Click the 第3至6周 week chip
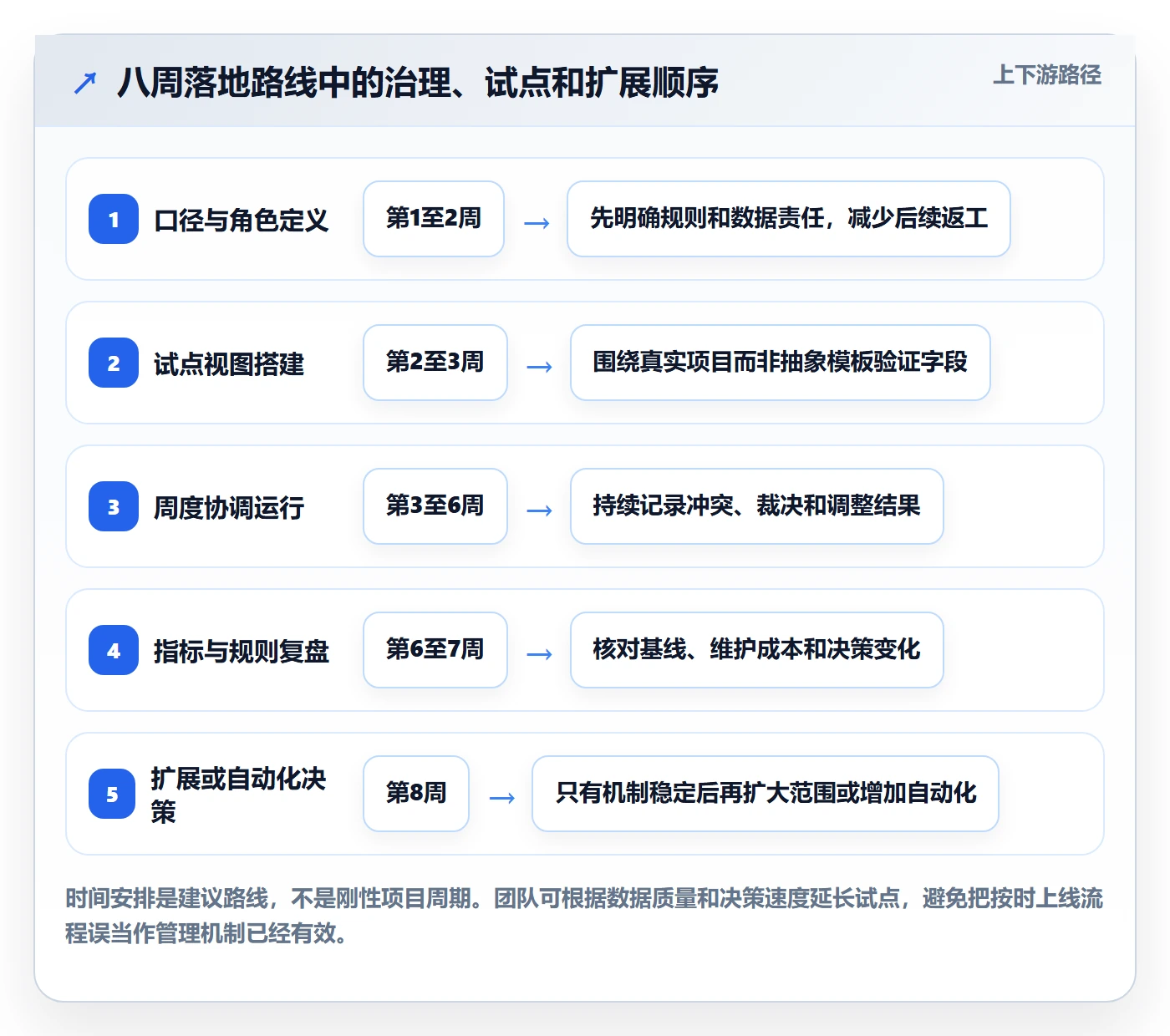The width and height of the screenshot is (1170, 1036). coord(435,506)
